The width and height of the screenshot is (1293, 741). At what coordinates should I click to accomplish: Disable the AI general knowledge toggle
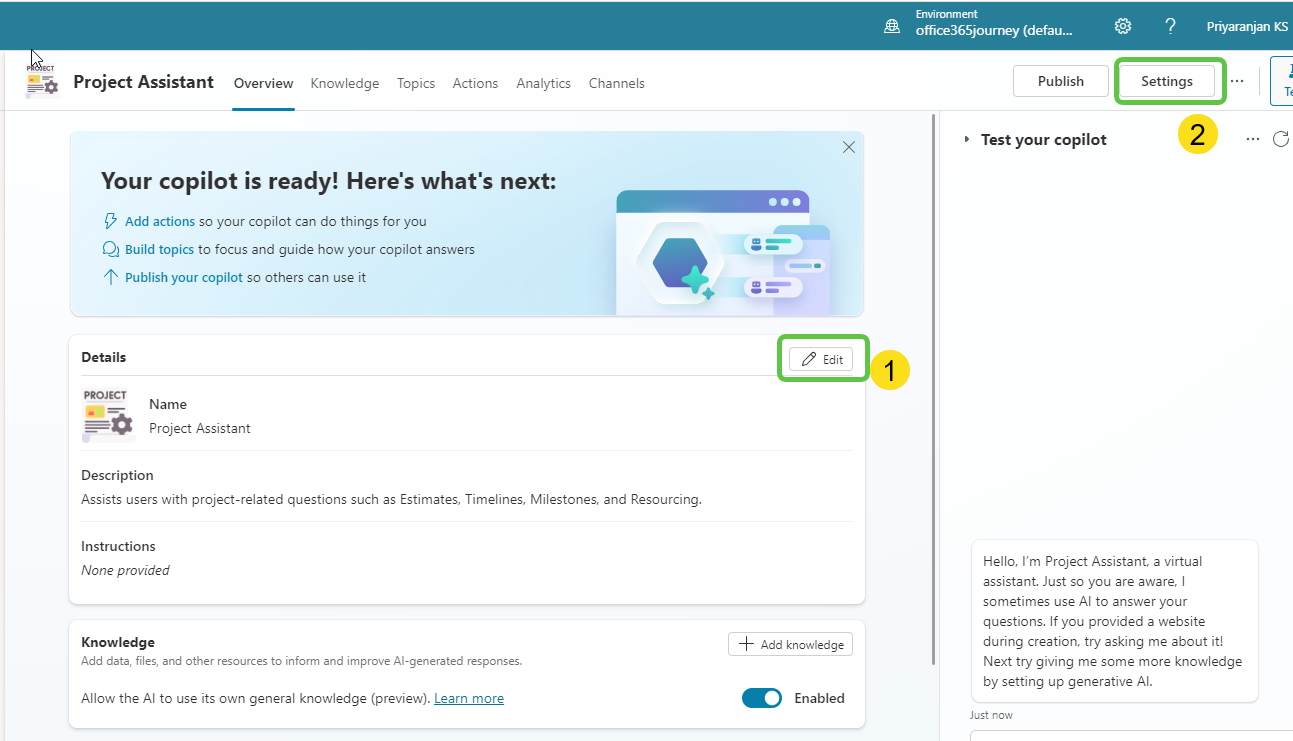tap(761, 698)
